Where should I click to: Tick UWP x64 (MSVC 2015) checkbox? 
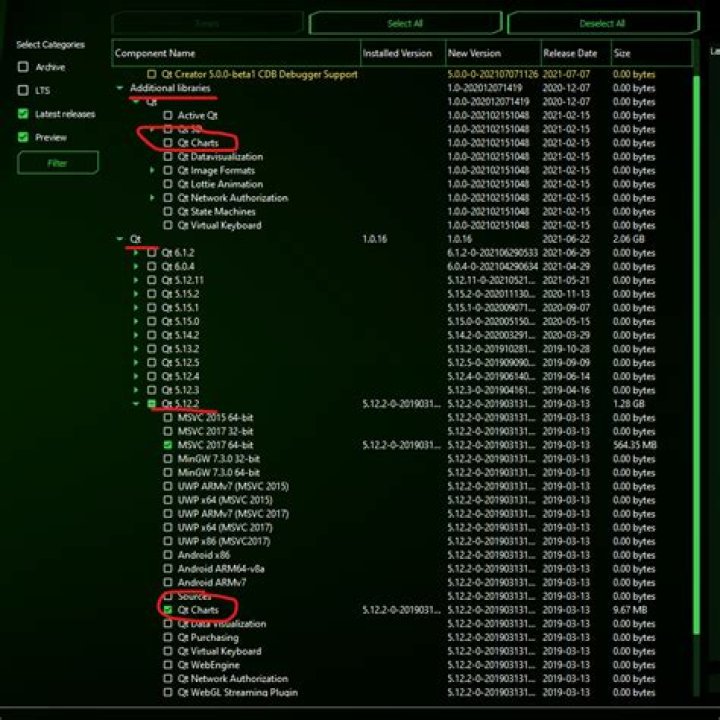pos(168,500)
